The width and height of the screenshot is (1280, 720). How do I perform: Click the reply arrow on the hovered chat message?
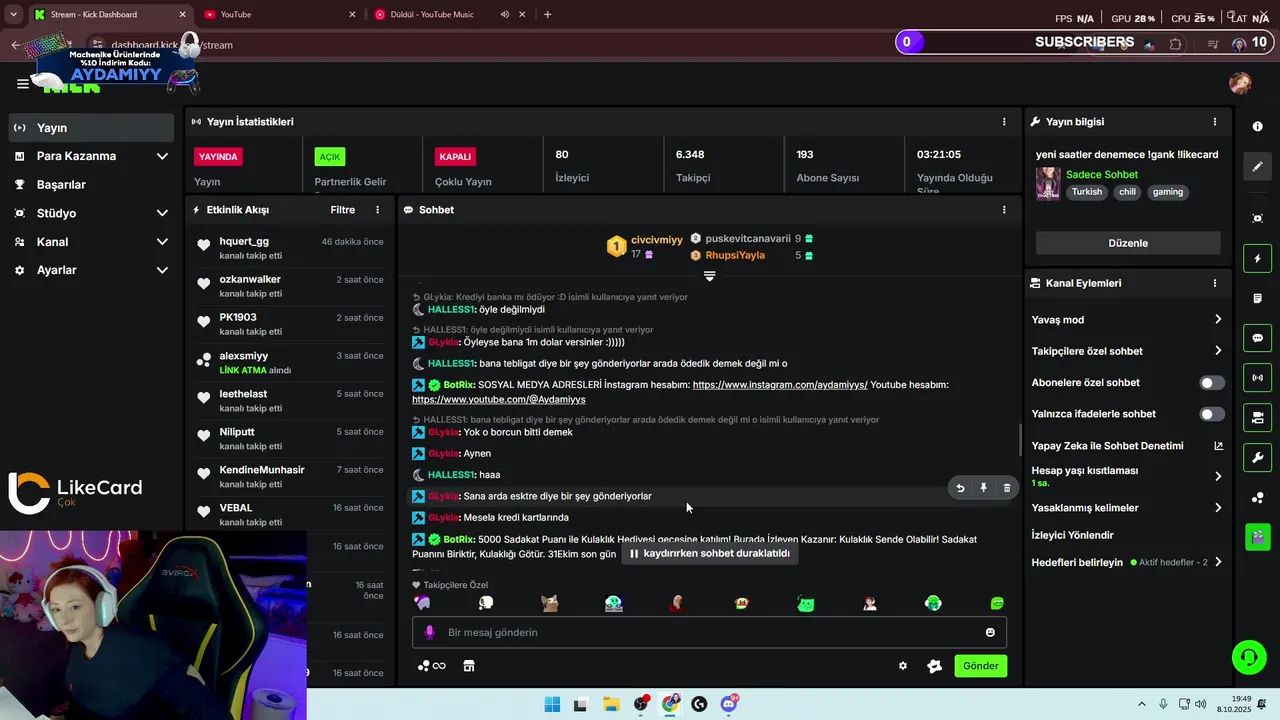pyautogui.click(x=960, y=488)
